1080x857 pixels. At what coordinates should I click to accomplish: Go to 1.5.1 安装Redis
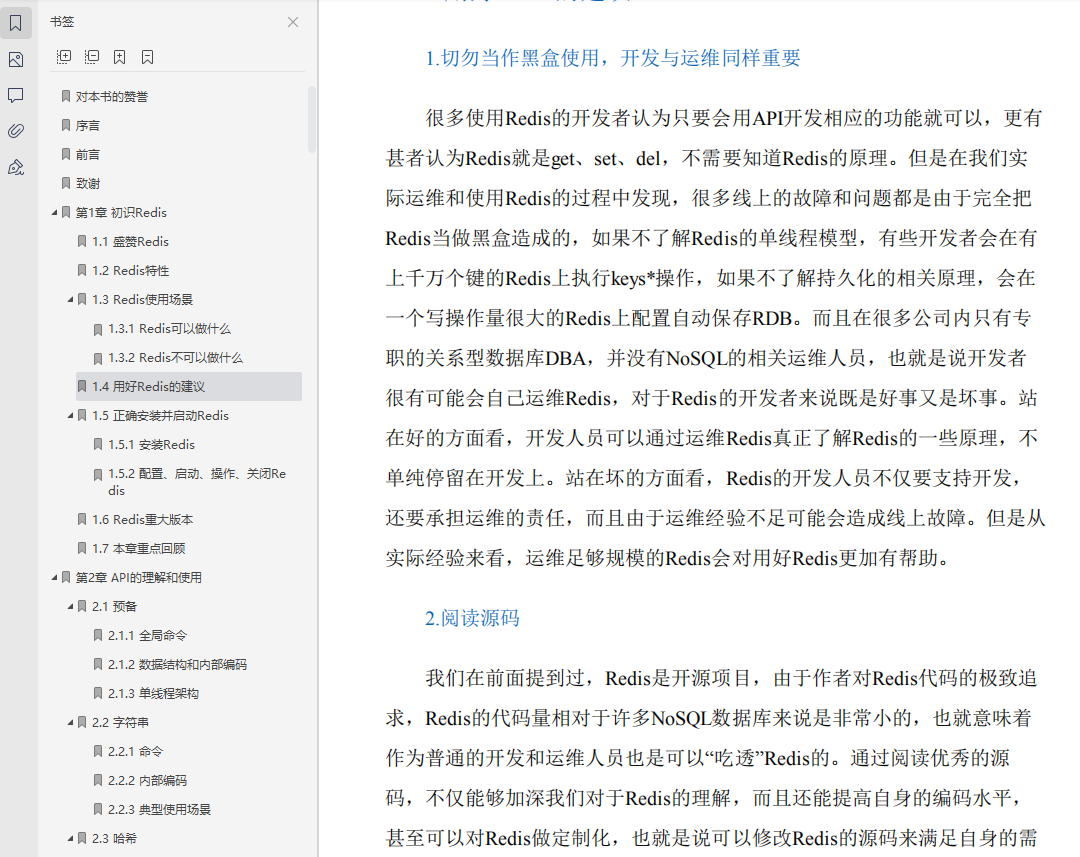click(152, 444)
